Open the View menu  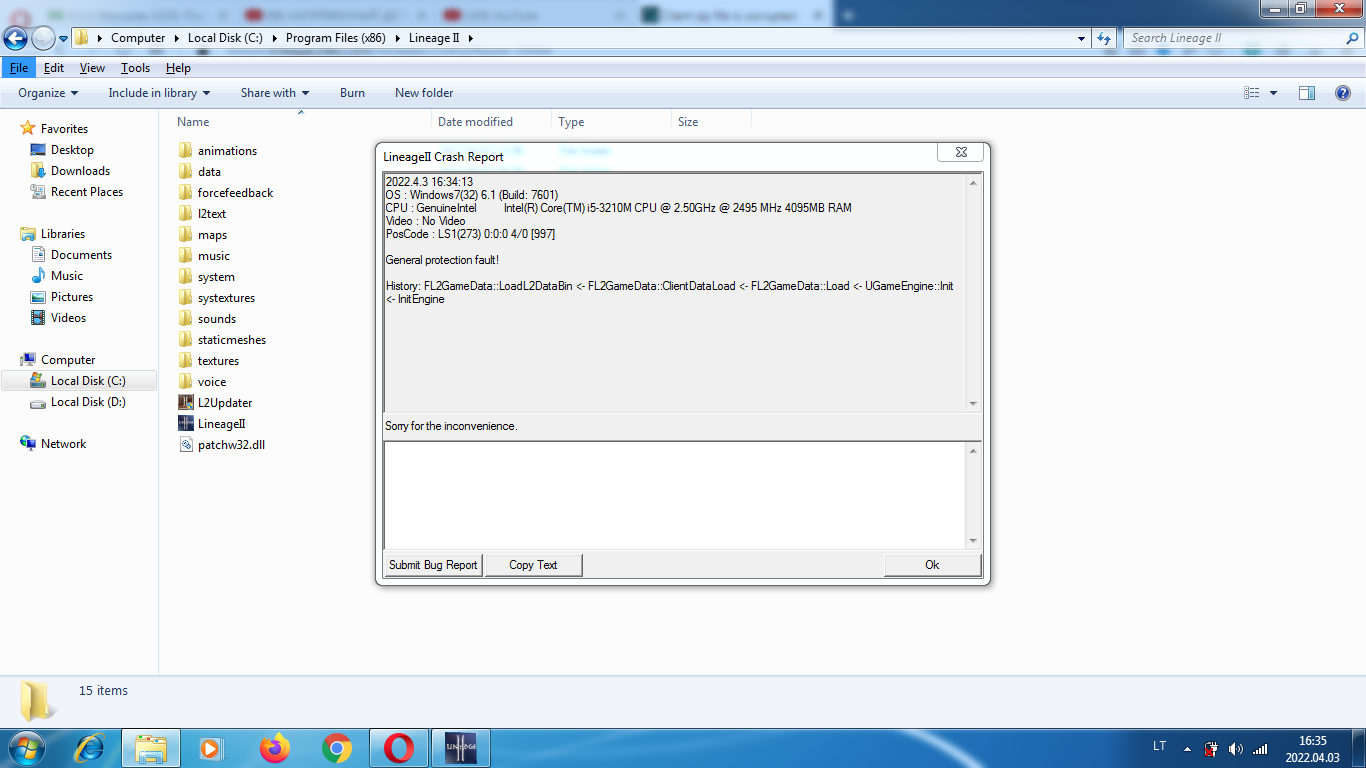point(92,68)
